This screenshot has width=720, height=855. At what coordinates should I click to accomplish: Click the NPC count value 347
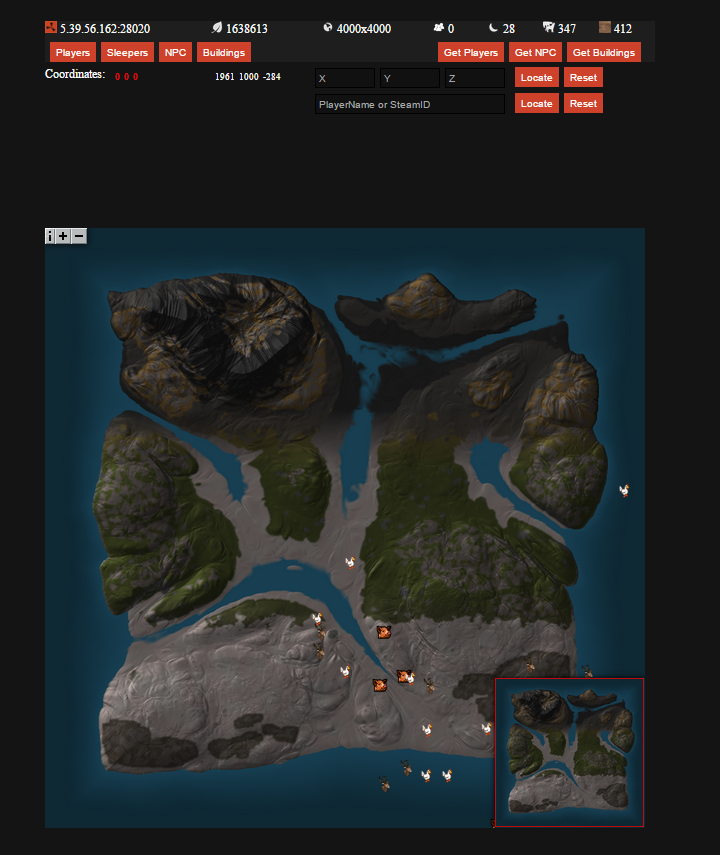coord(567,28)
